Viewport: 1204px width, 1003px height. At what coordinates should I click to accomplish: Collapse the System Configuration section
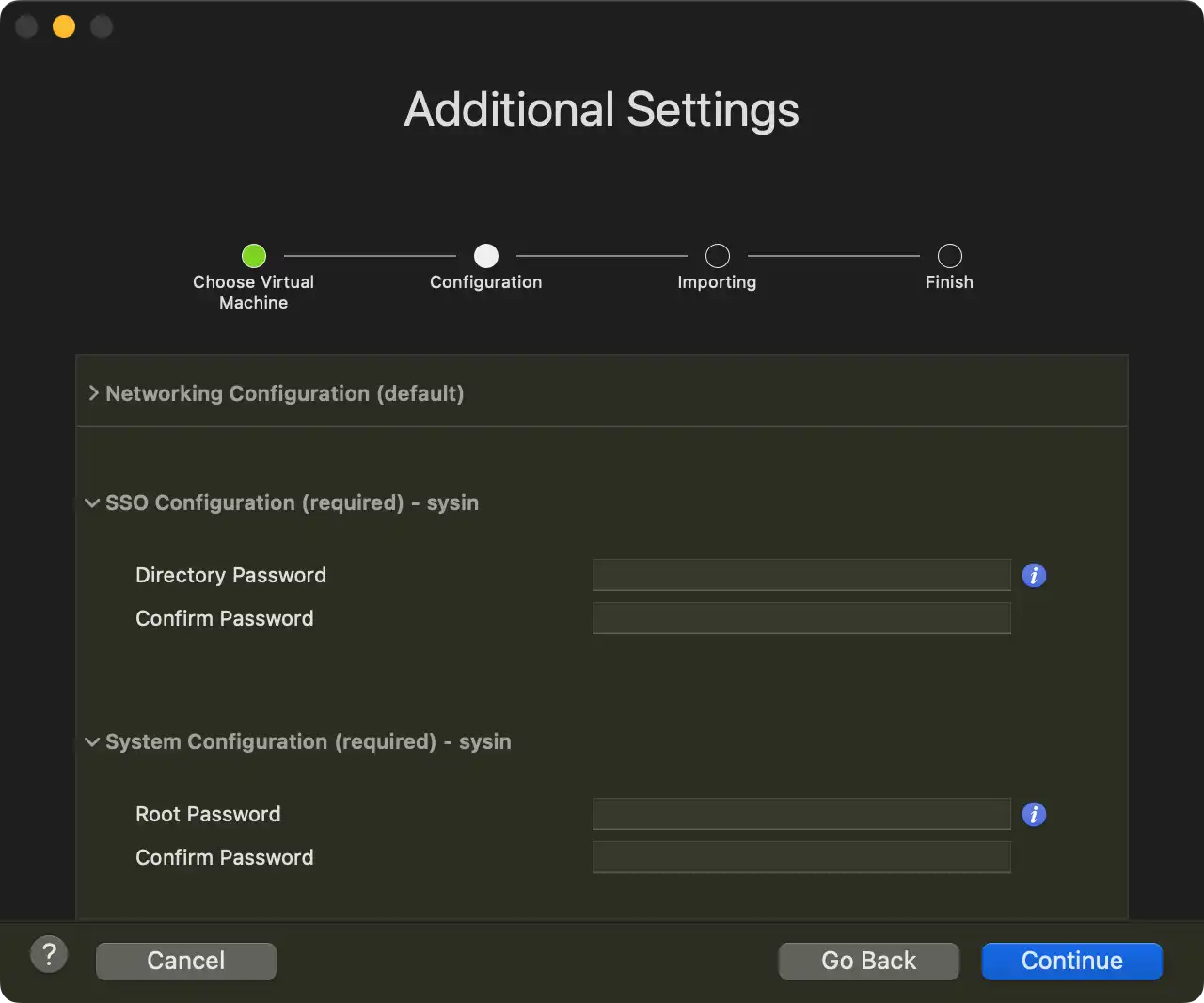[x=92, y=741]
